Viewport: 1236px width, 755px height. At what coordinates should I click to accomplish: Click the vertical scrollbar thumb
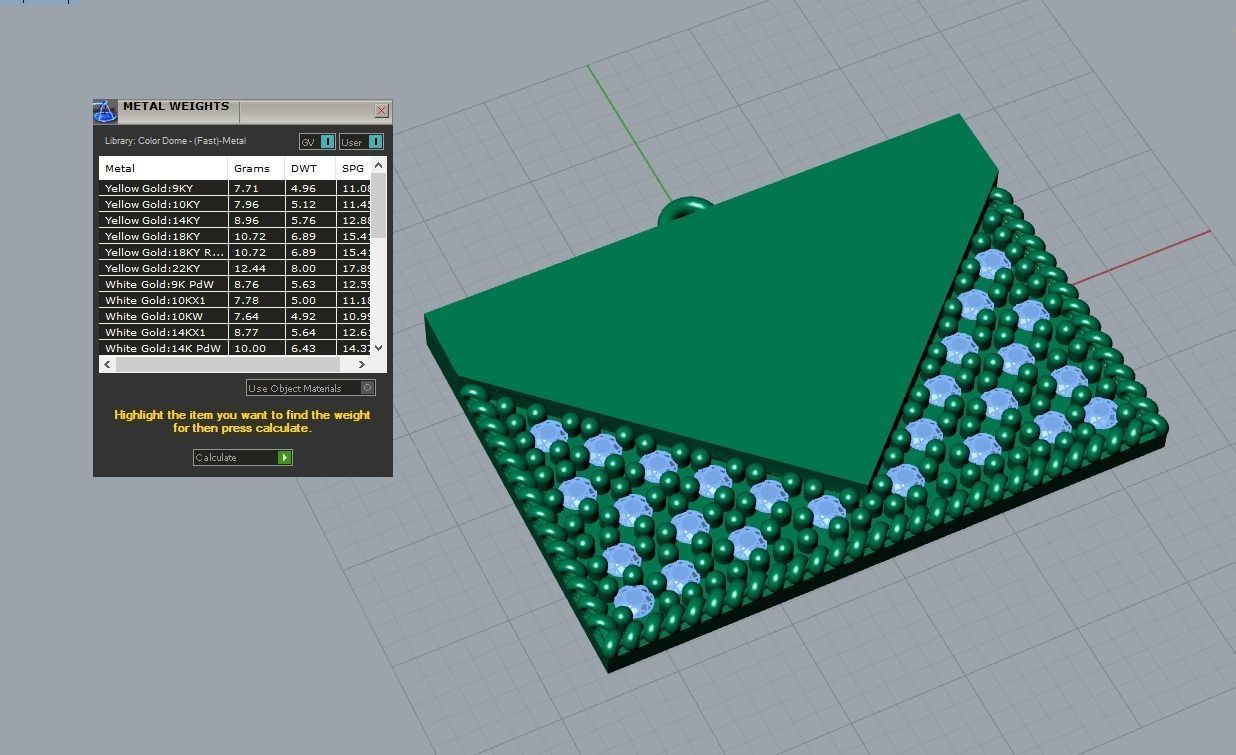(378, 205)
